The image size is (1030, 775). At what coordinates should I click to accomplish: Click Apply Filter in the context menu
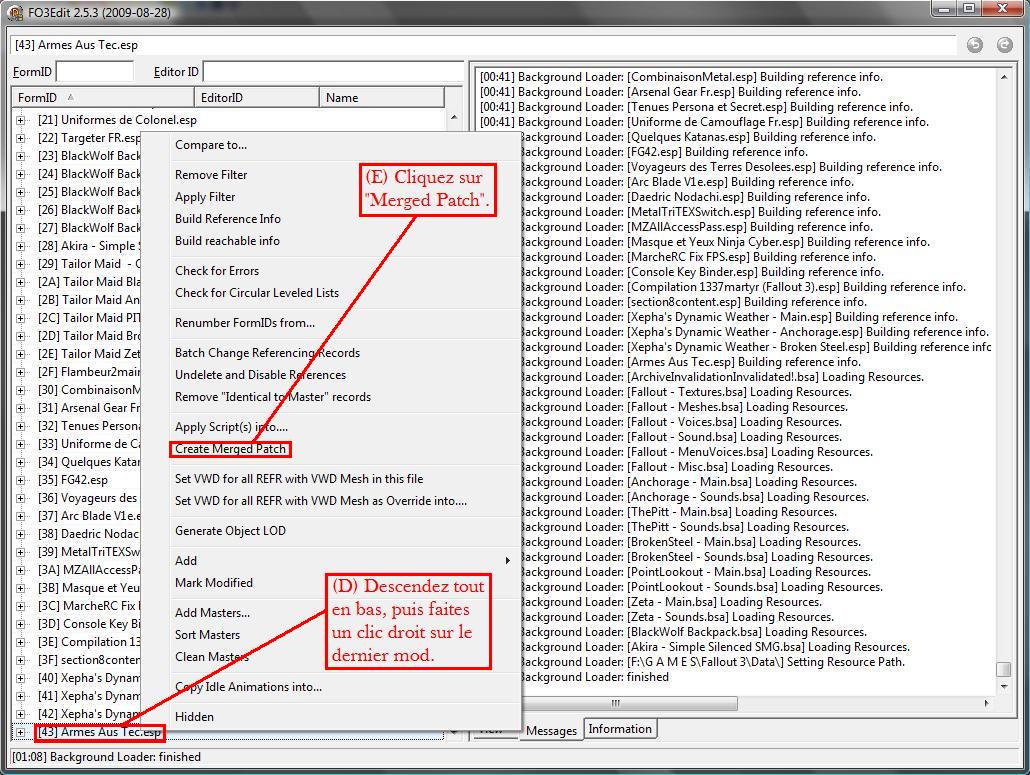205,197
